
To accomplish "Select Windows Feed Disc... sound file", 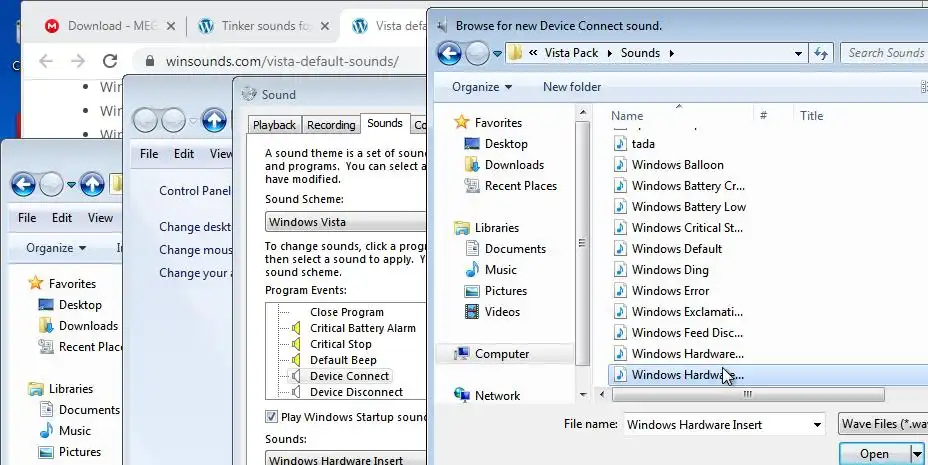I will point(687,333).
